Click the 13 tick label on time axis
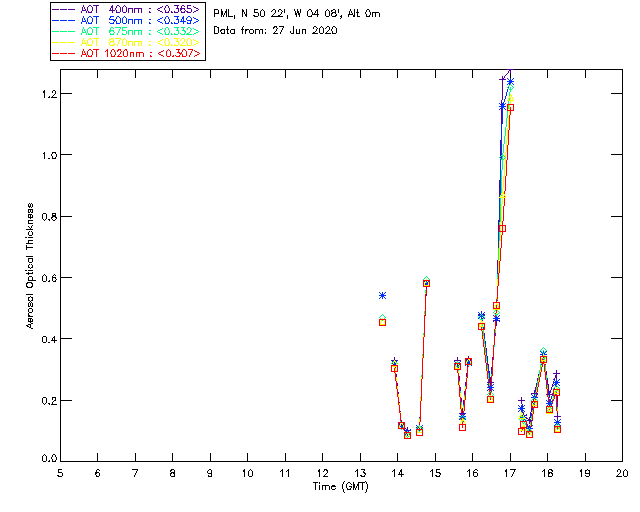 pyautogui.click(x=360, y=472)
